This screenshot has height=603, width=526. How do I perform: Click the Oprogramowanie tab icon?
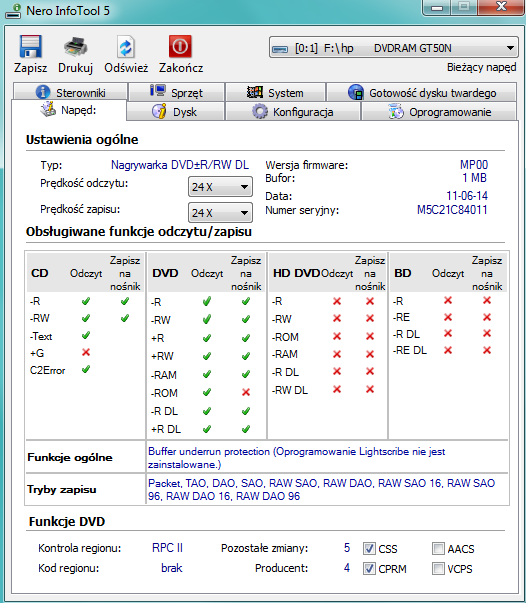396,112
